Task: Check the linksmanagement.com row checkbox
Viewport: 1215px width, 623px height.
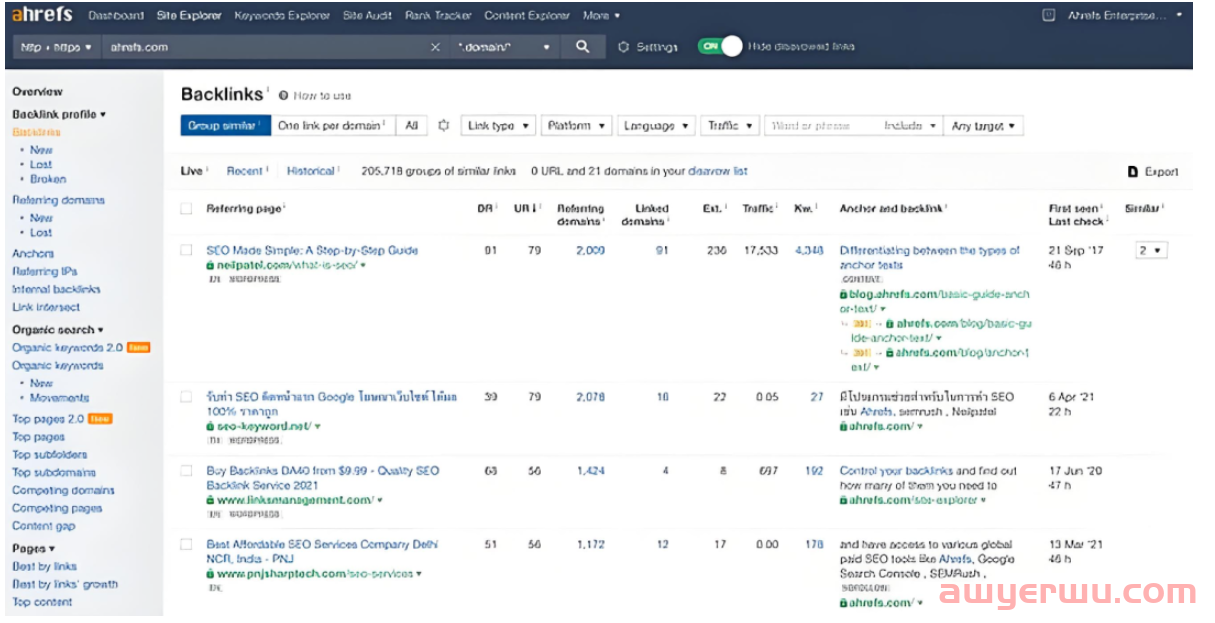Action: coord(186,470)
